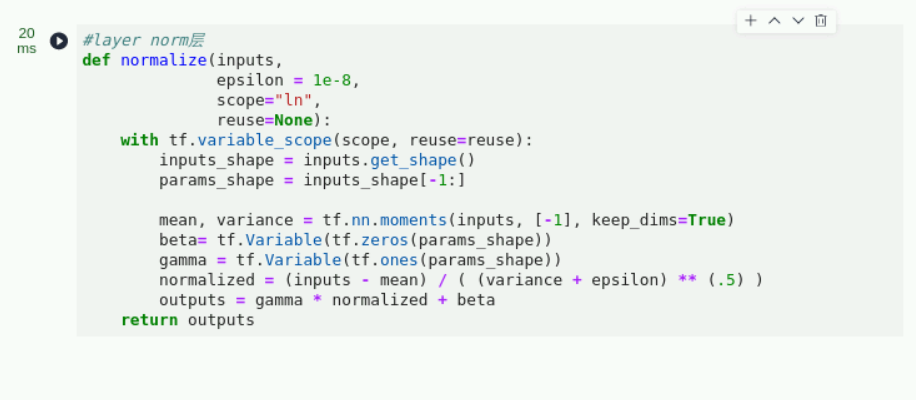Click the '1e-8' epsilon value
Image resolution: width=916 pixels, height=400 pixels.
click(x=332, y=80)
